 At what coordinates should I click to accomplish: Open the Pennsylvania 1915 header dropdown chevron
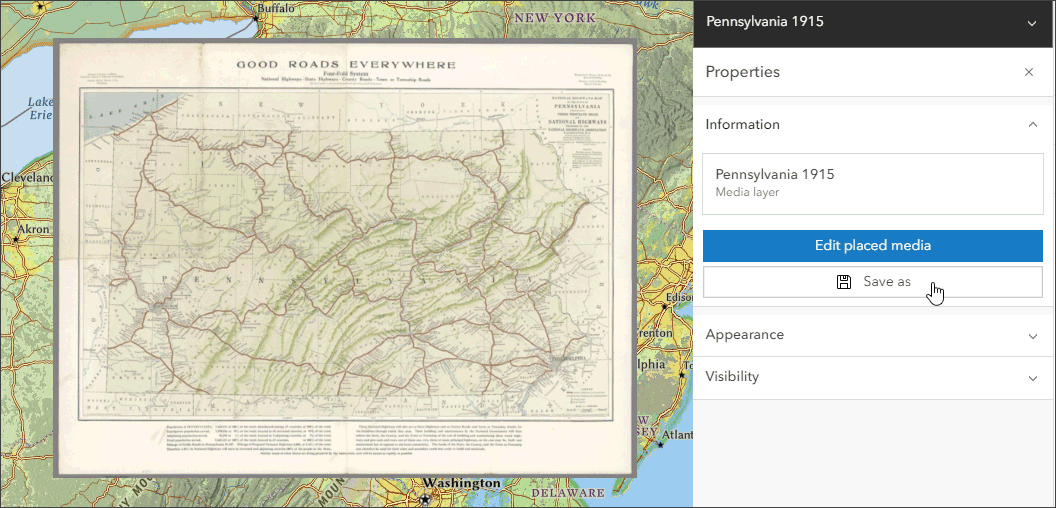[x=1032, y=23]
